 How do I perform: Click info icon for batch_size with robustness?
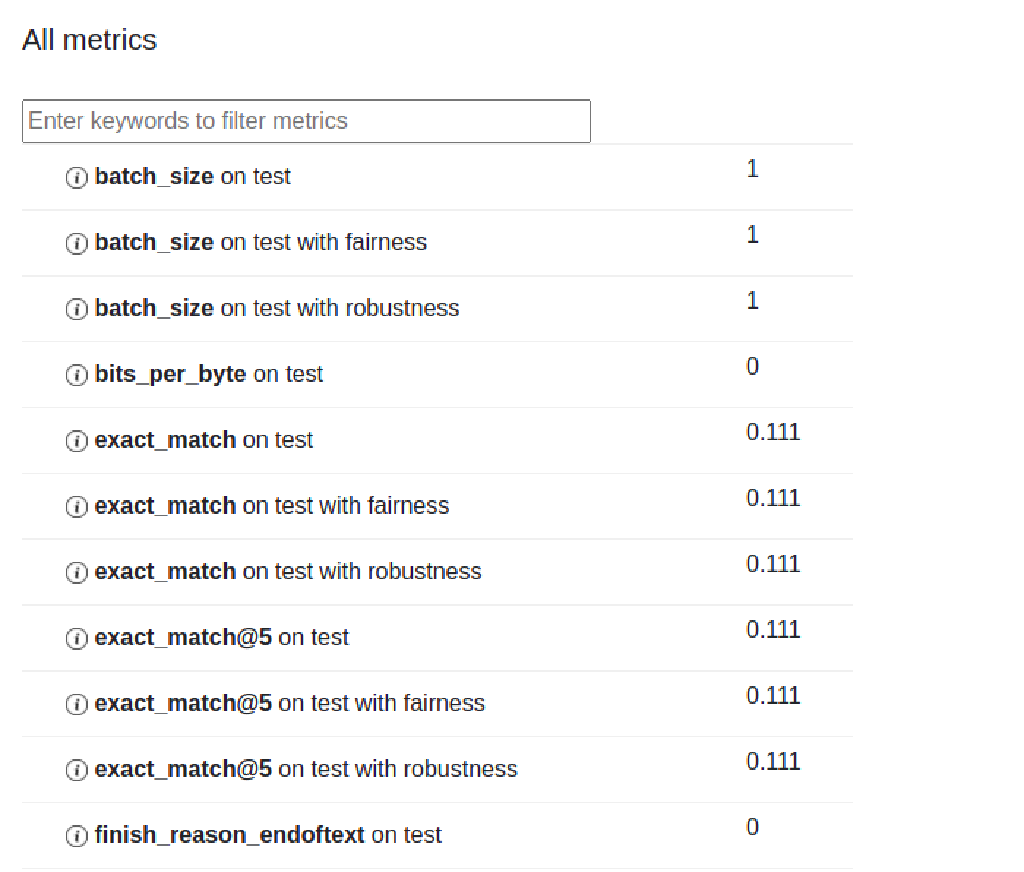76,309
